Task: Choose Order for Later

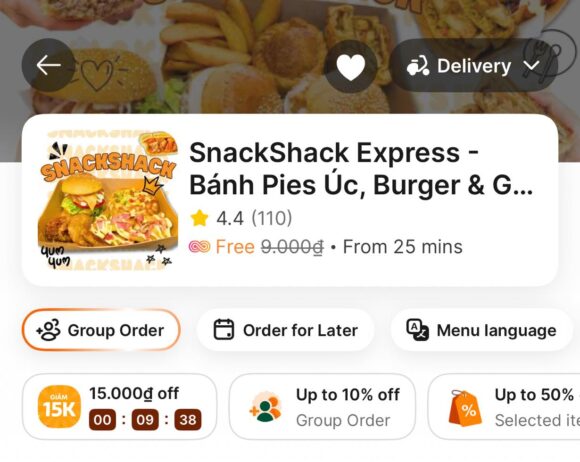Action: pyautogui.click(x=285, y=330)
